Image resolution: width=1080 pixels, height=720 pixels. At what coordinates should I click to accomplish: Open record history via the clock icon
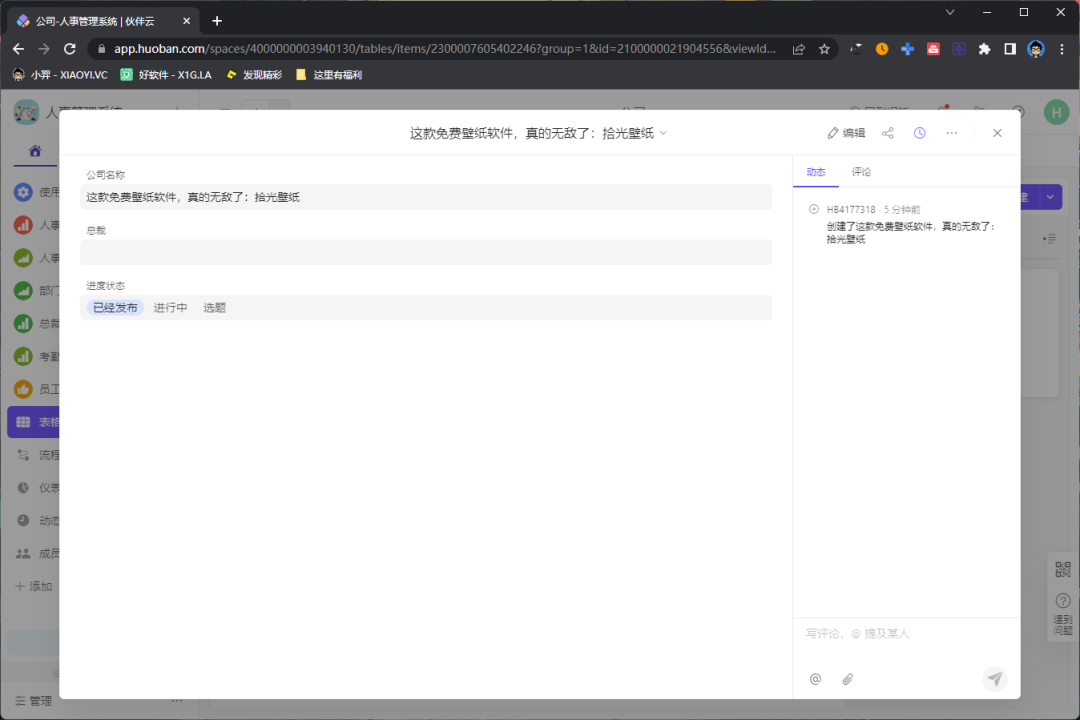tap(919, 132)
